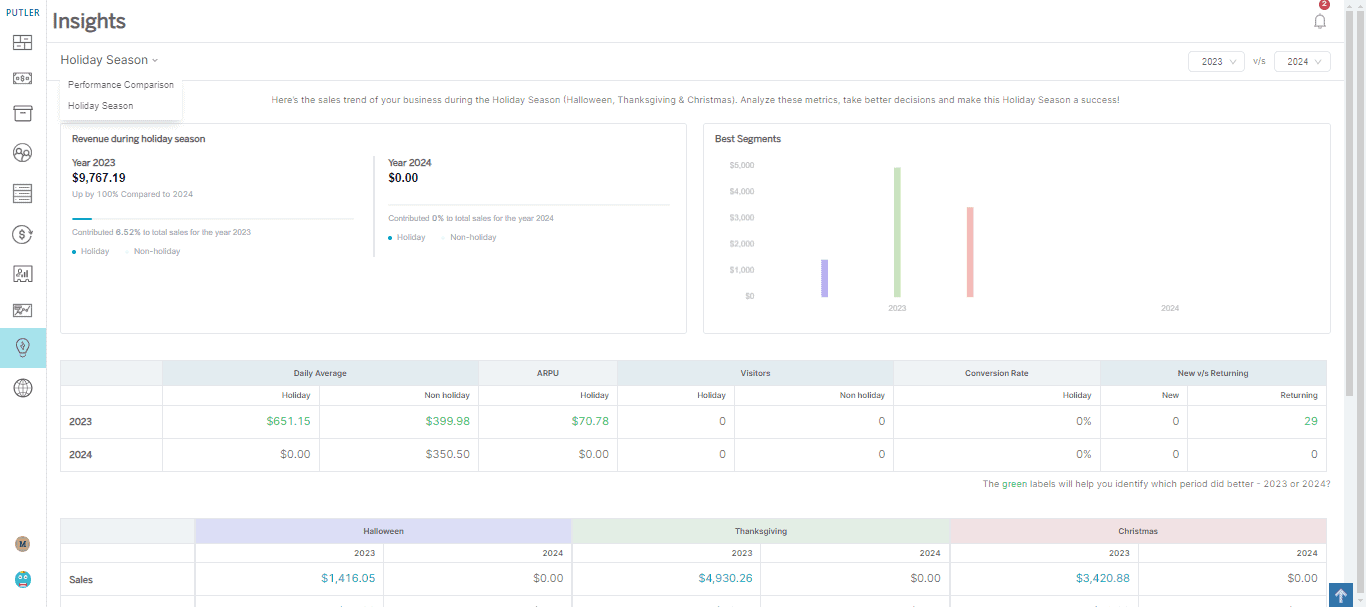Click the $1,416.05 Halloween sales value
This screenshot has width=1366, height=607.
348,578
